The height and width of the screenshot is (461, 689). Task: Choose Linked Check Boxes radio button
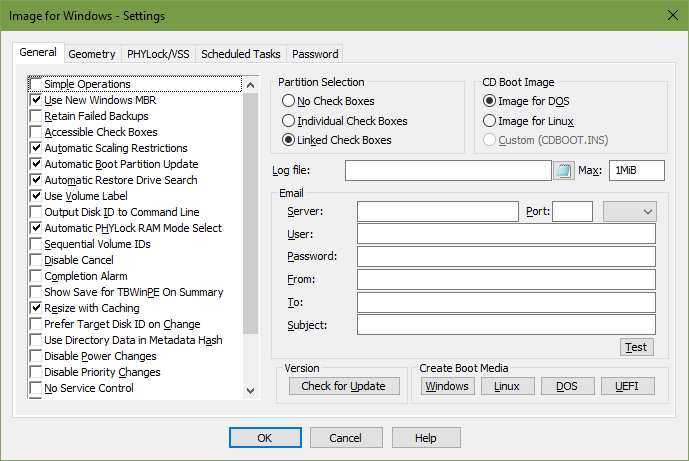(x=288, y=140)
